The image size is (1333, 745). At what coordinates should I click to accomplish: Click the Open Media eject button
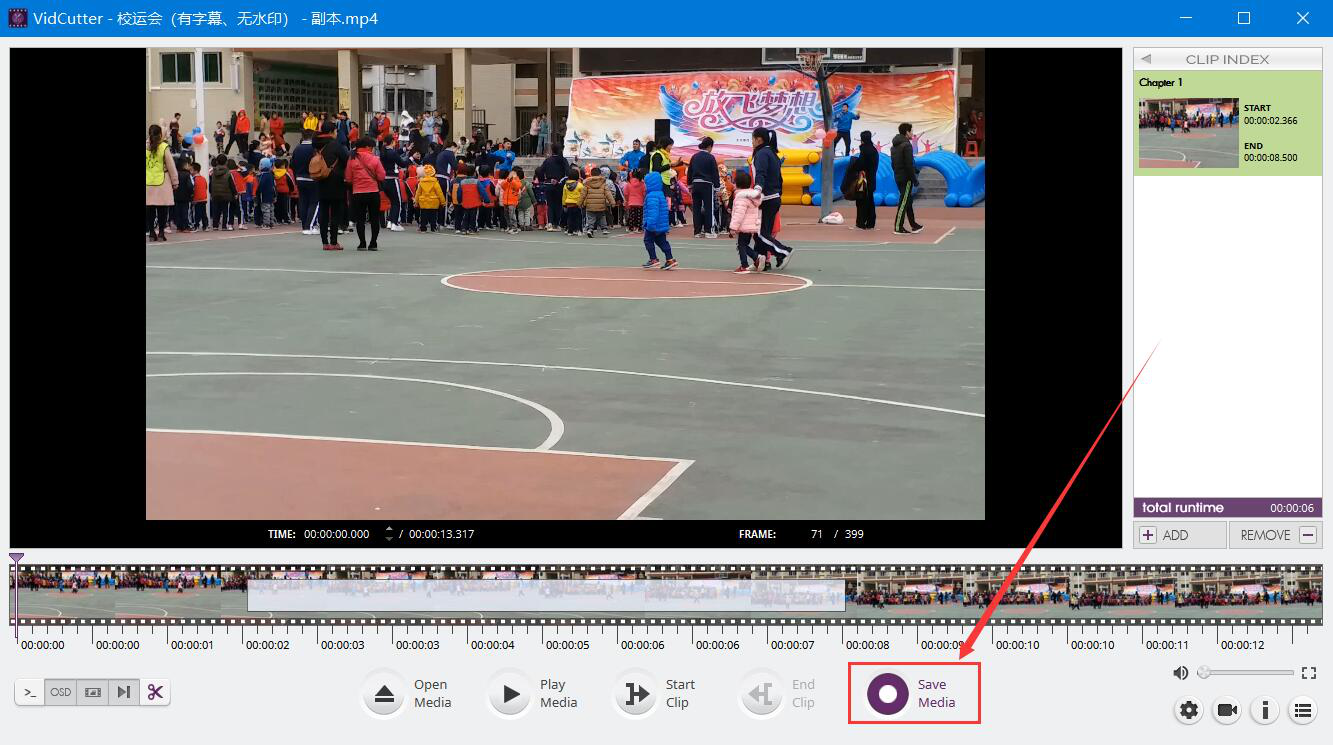tap(385, 694)
